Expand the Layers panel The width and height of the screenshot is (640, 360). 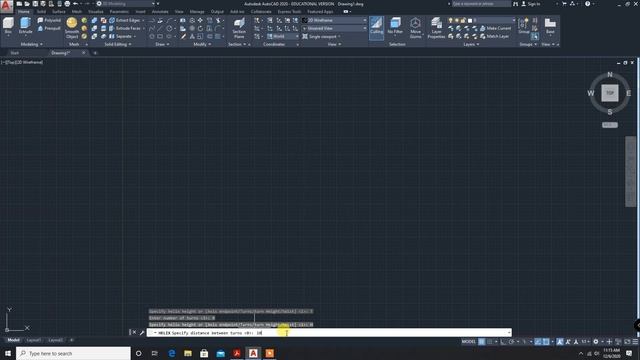click(x=471, y=44)
